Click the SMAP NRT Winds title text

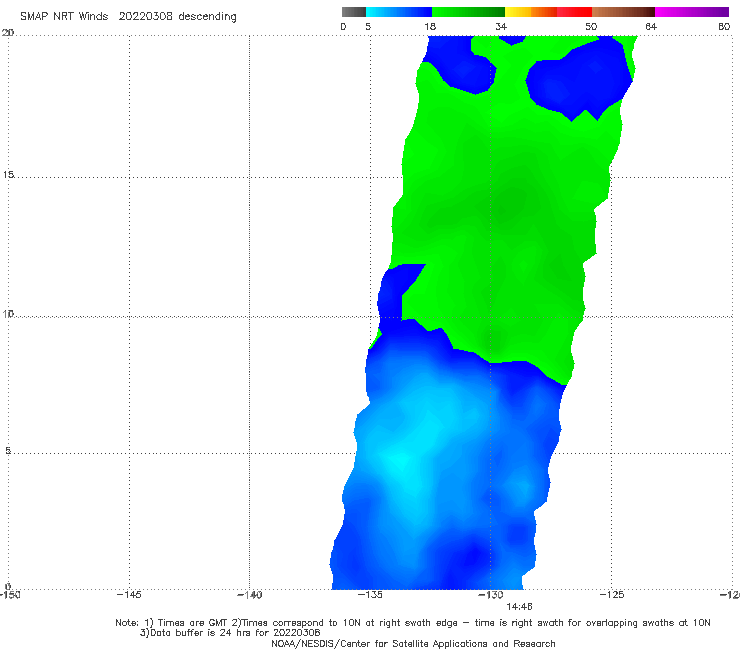point(64,16)
